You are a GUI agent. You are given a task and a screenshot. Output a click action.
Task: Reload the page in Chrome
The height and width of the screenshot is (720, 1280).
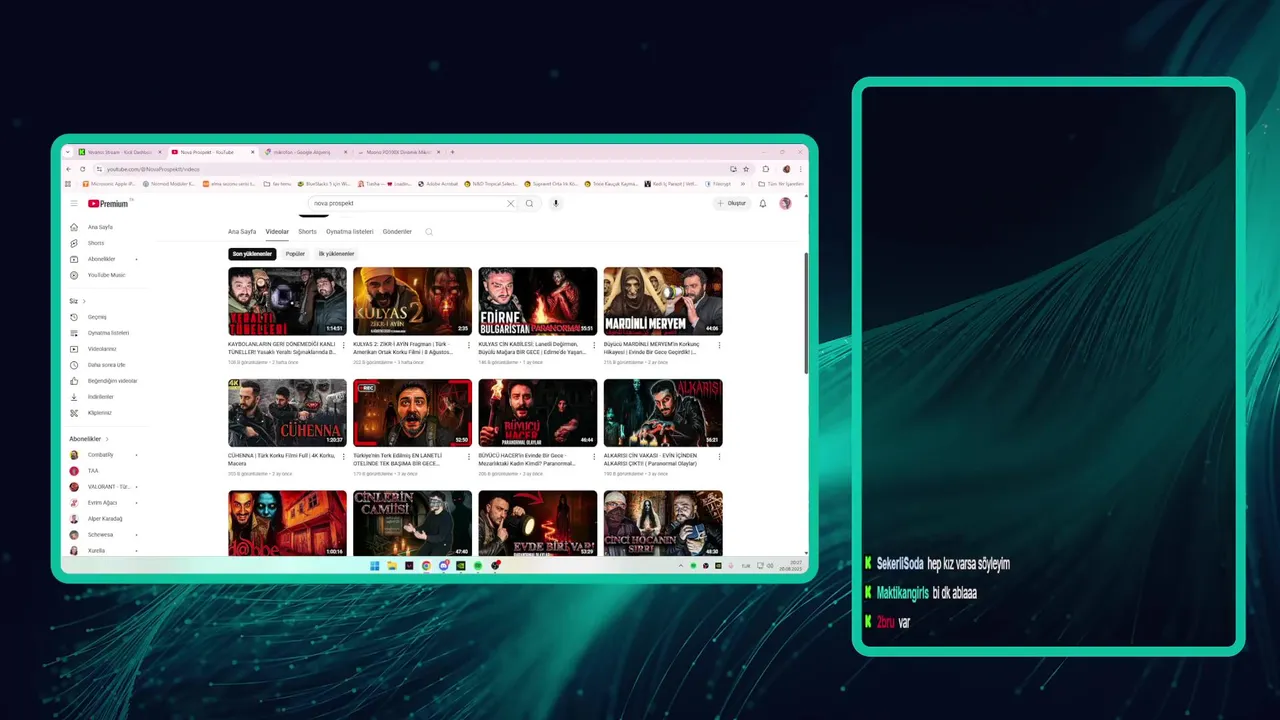[82, 169]
